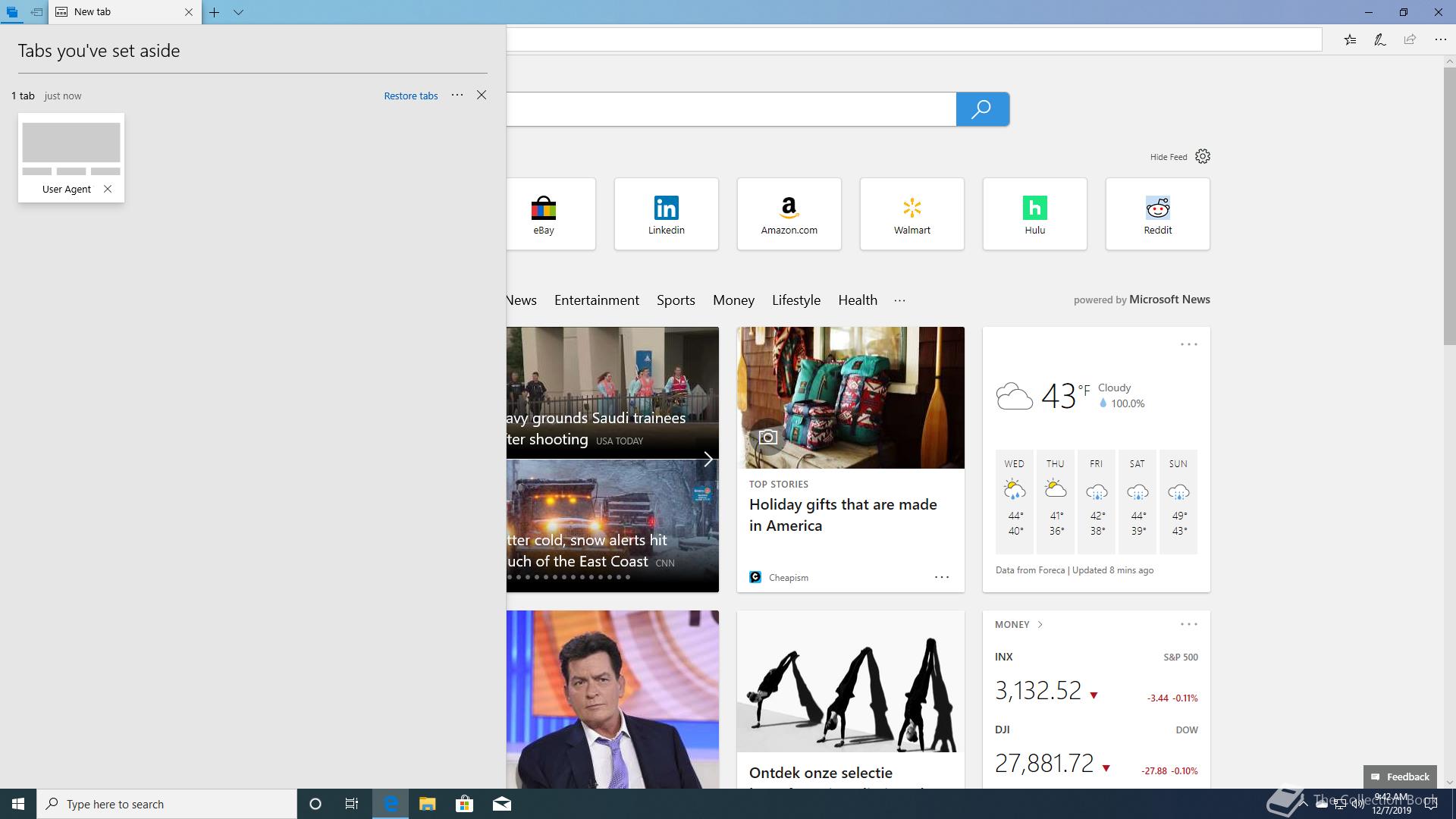Click the Add notes pen icon
Image resolution: width=1456 pixels, height=819 pixels.
coord(1380,40)
